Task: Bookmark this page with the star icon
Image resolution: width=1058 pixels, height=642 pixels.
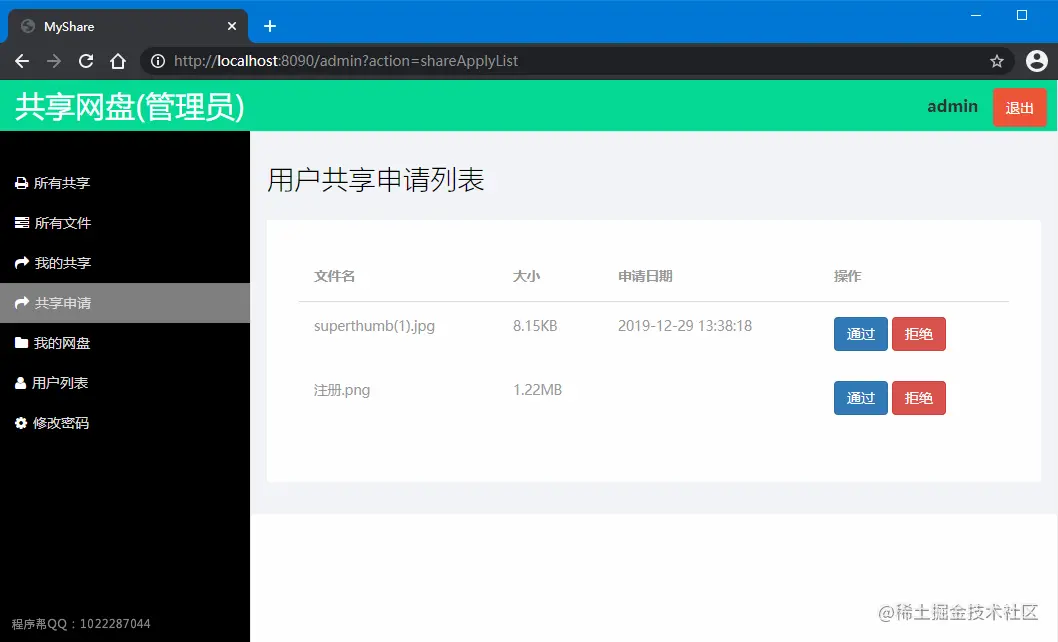Action: coord(997,61)
